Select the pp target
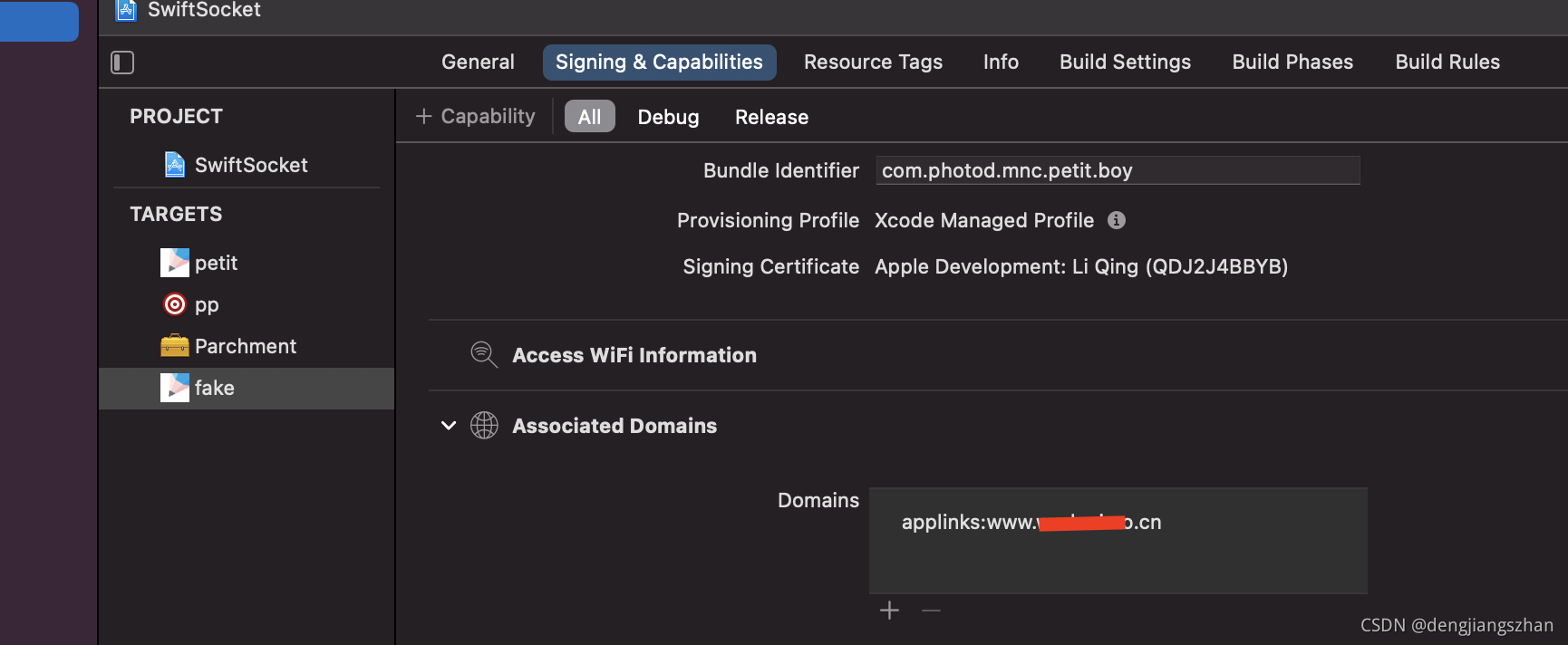The image size is (1568, 645). pyautogui.click(x=247, y=304)
